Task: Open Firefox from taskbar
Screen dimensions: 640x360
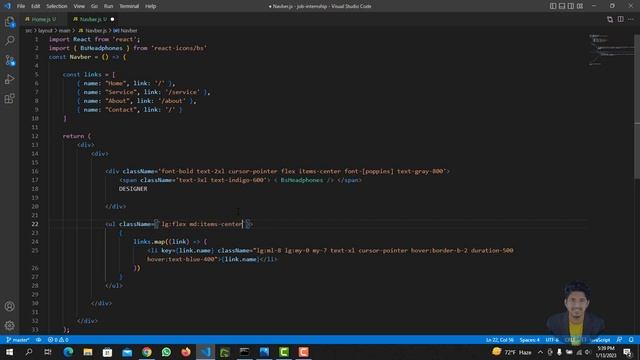Action: [186, 352]
